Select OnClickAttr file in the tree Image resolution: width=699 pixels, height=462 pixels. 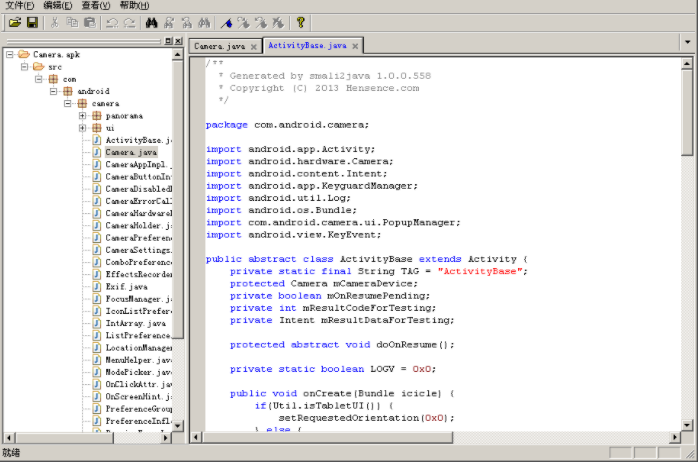(138, 384)
